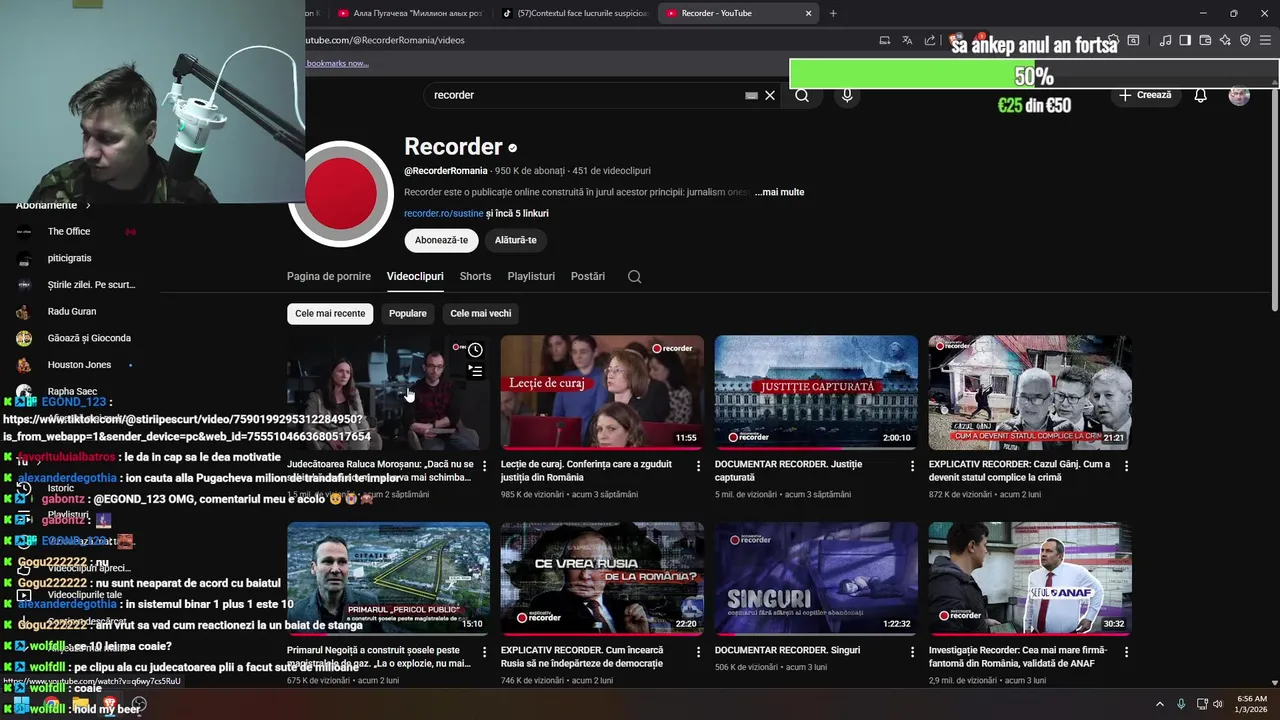
Task: Switch to the Алла Пугачева browser tab
Action: click(x=410, y=13)
